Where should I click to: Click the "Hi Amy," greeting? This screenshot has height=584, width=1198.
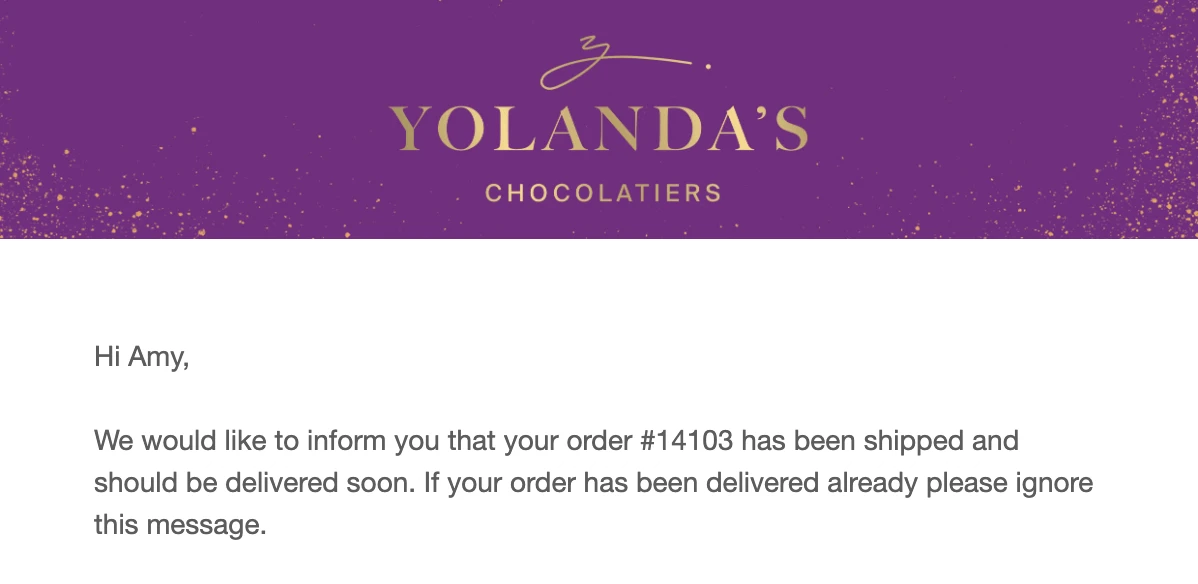tap(141, 357)
